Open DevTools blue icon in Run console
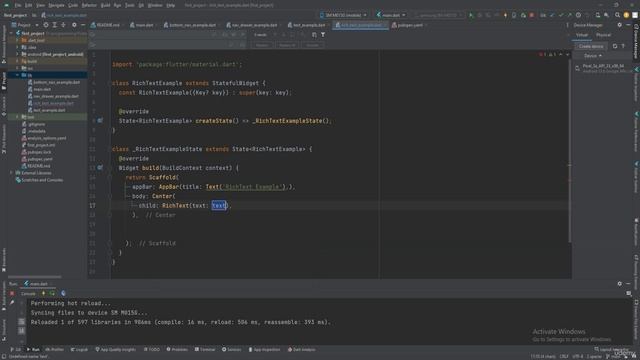Viewport: 640px width, 360px height. click(x=63, y=293)
